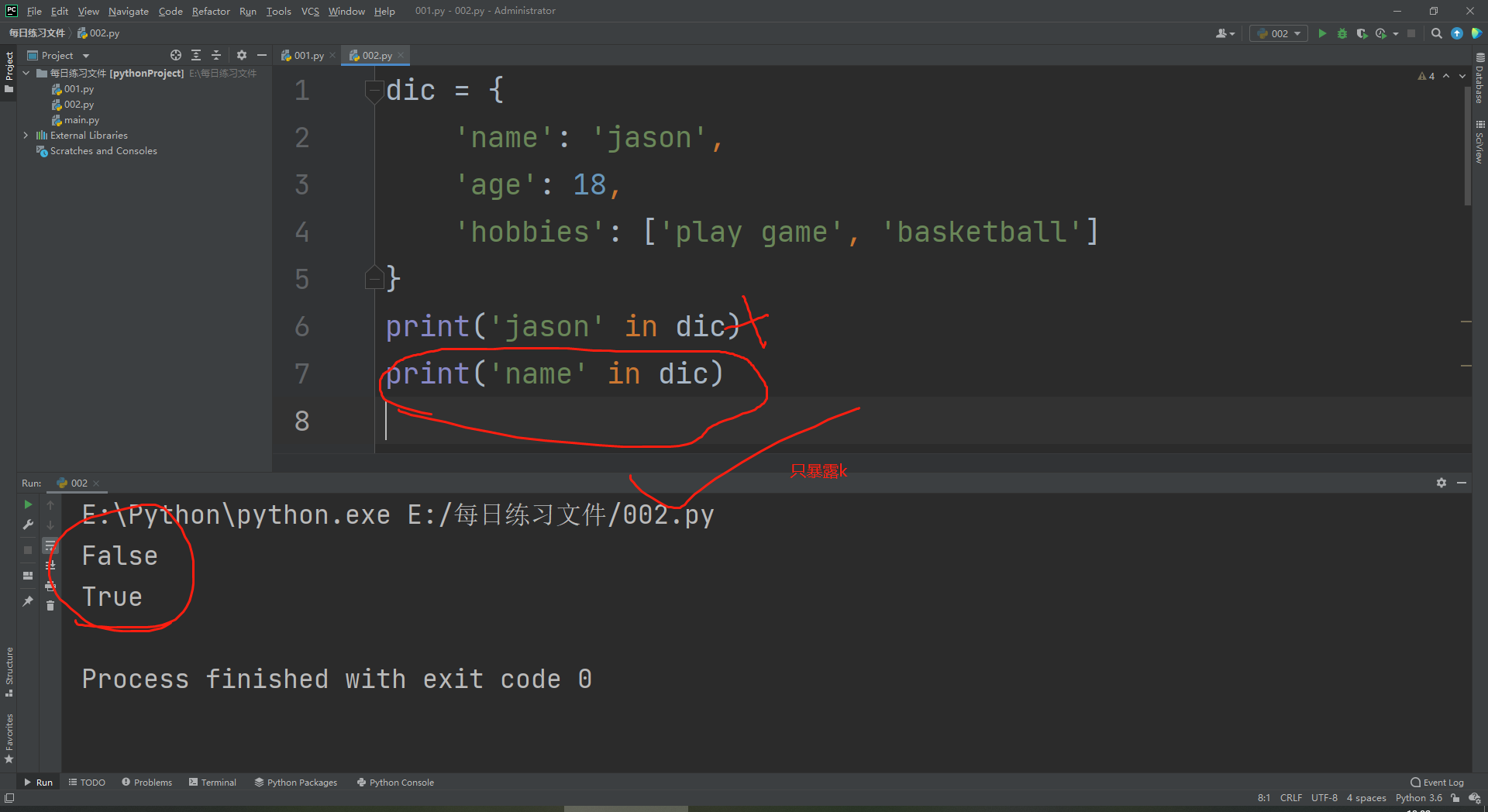1488x812 pixels.
Task: Click the warnings indicator showing 4
Action: coord(1426,76)
